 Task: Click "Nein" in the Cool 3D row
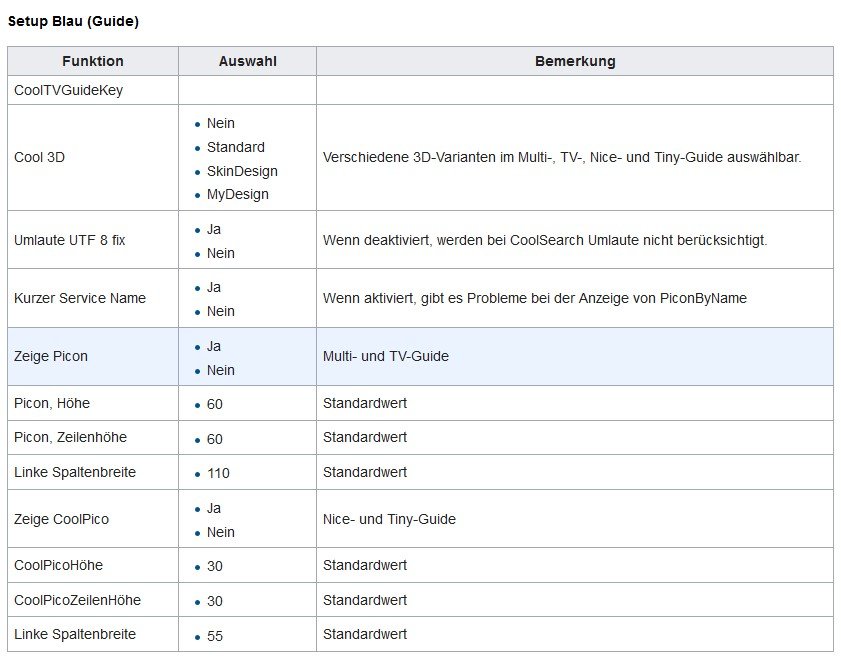[221, 123]
